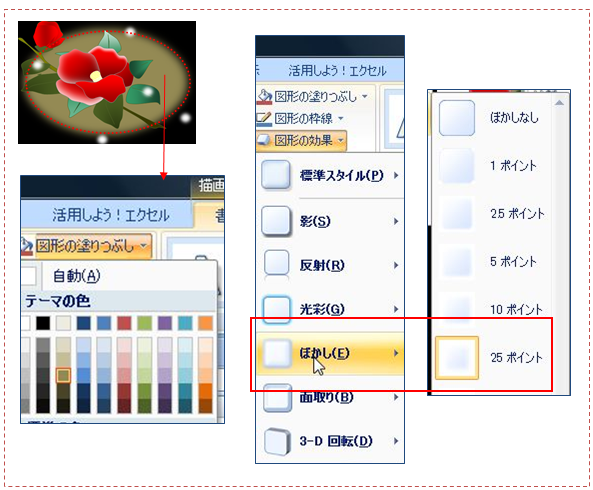Viewport: 593px width, 490px height.
Task: Click the 図形の枠線 pencil icon
Action: (x=264, y=118)
